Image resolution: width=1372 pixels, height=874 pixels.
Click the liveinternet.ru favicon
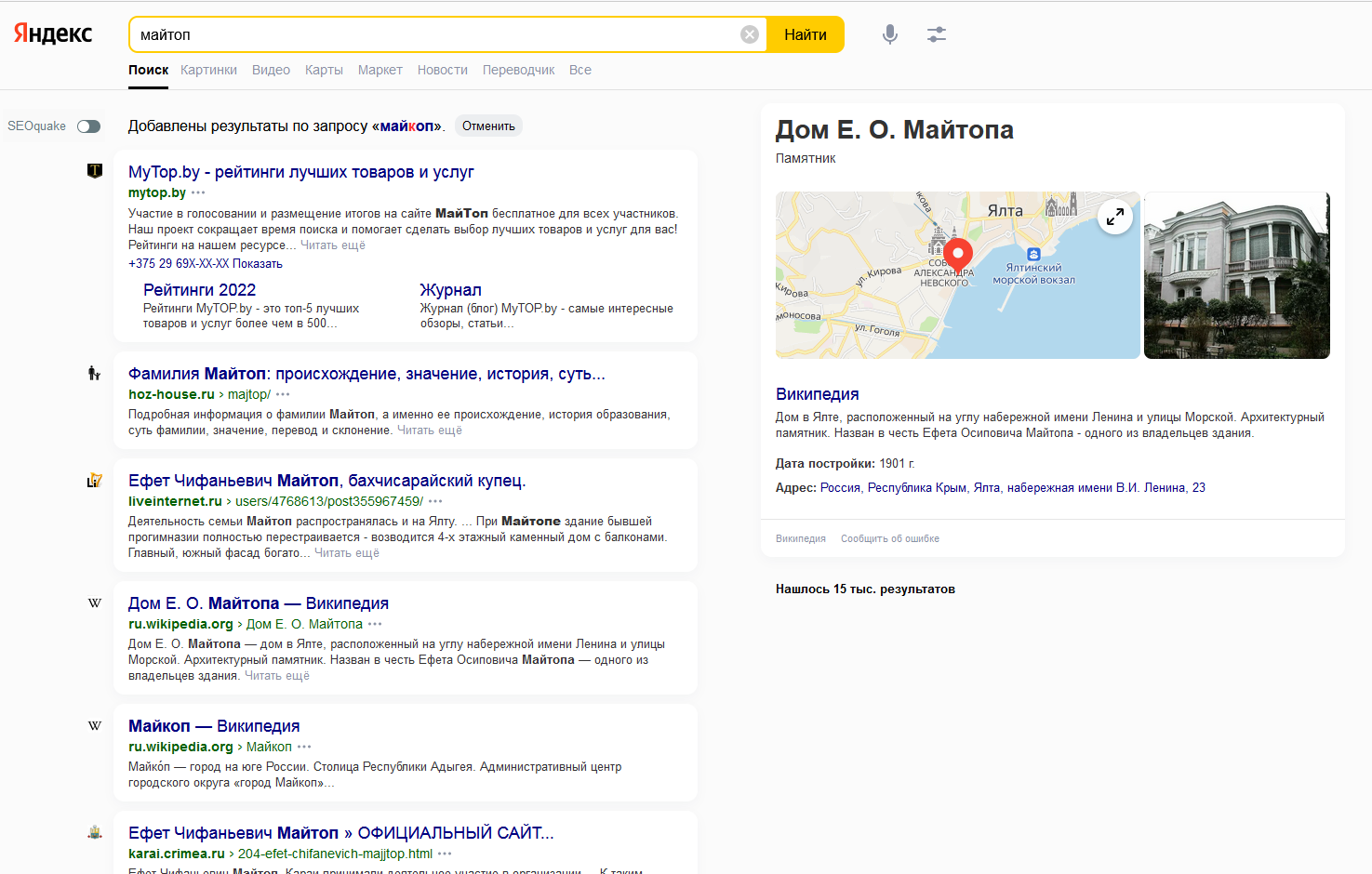(x=94, y=480)
